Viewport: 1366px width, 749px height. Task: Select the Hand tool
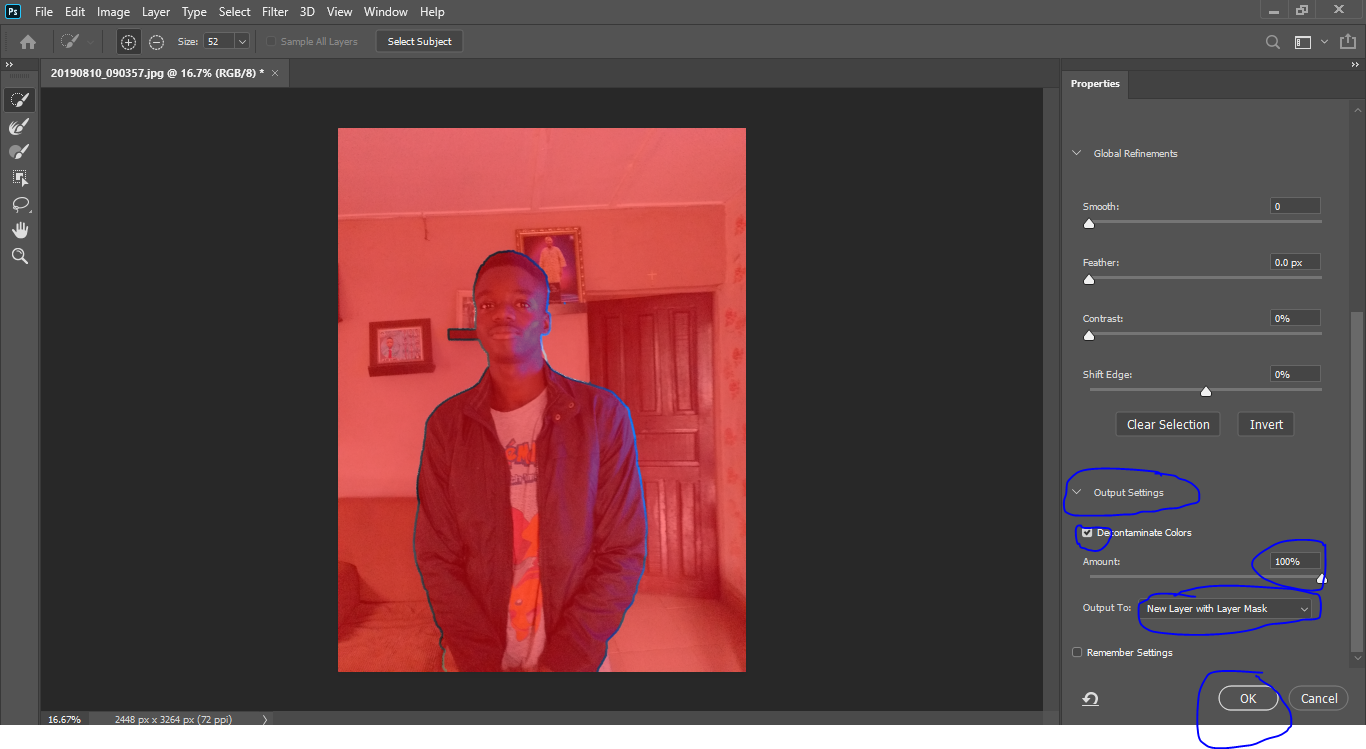pos(20,229)
